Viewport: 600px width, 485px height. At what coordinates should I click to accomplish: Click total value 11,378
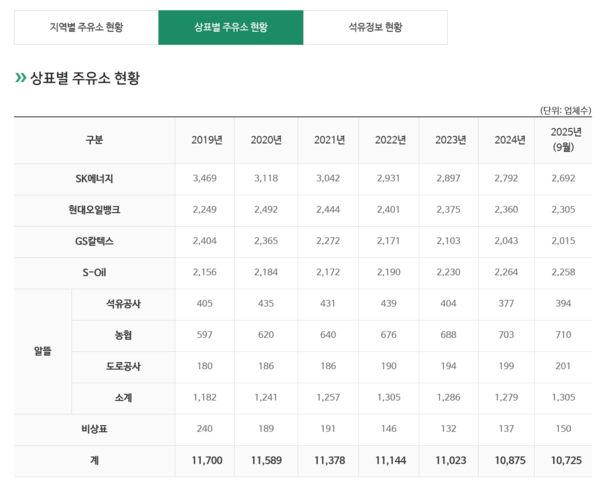point(329,461)
